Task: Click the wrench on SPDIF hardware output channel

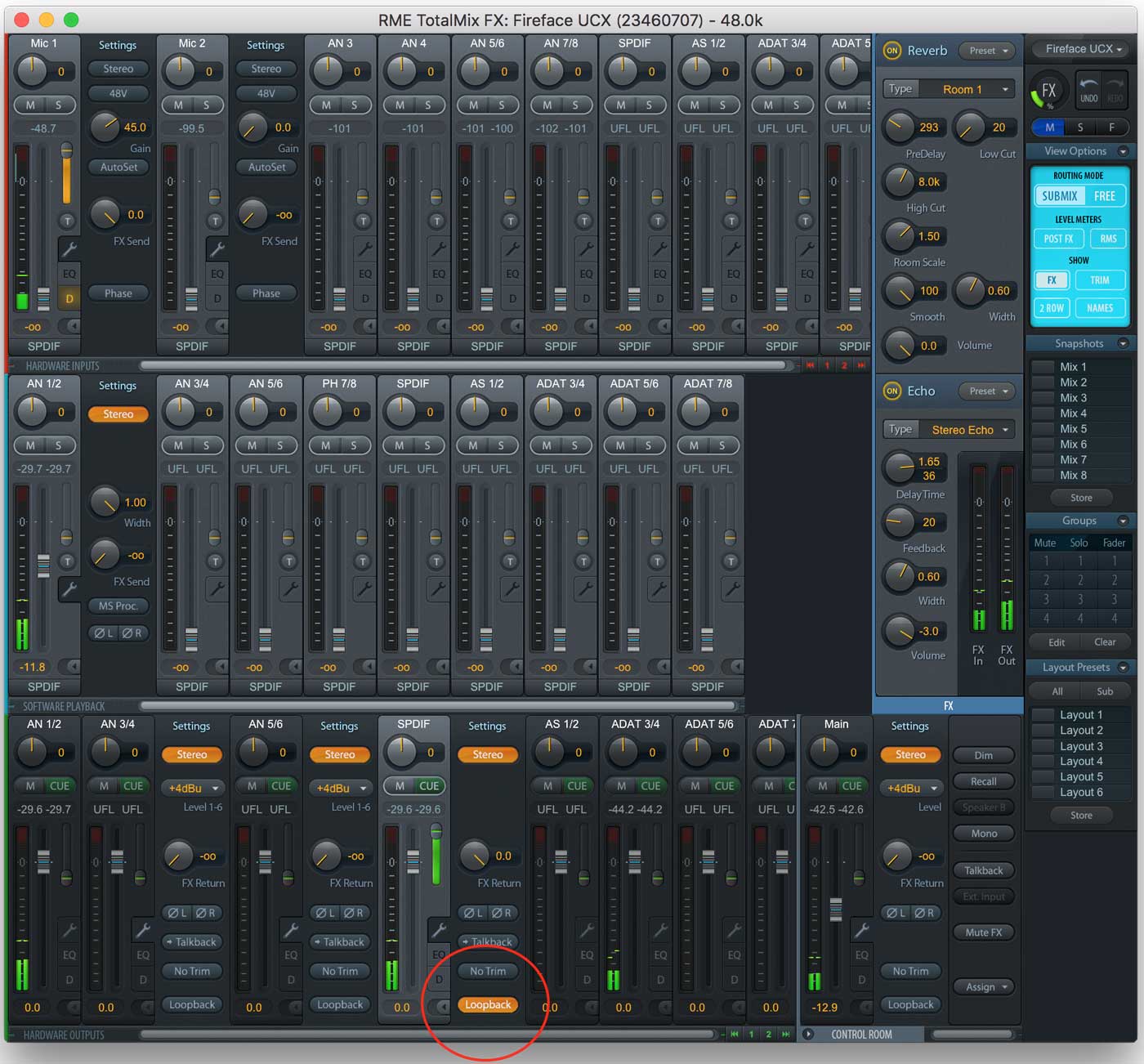Action: pyautogui.click(x=439, y=930)
